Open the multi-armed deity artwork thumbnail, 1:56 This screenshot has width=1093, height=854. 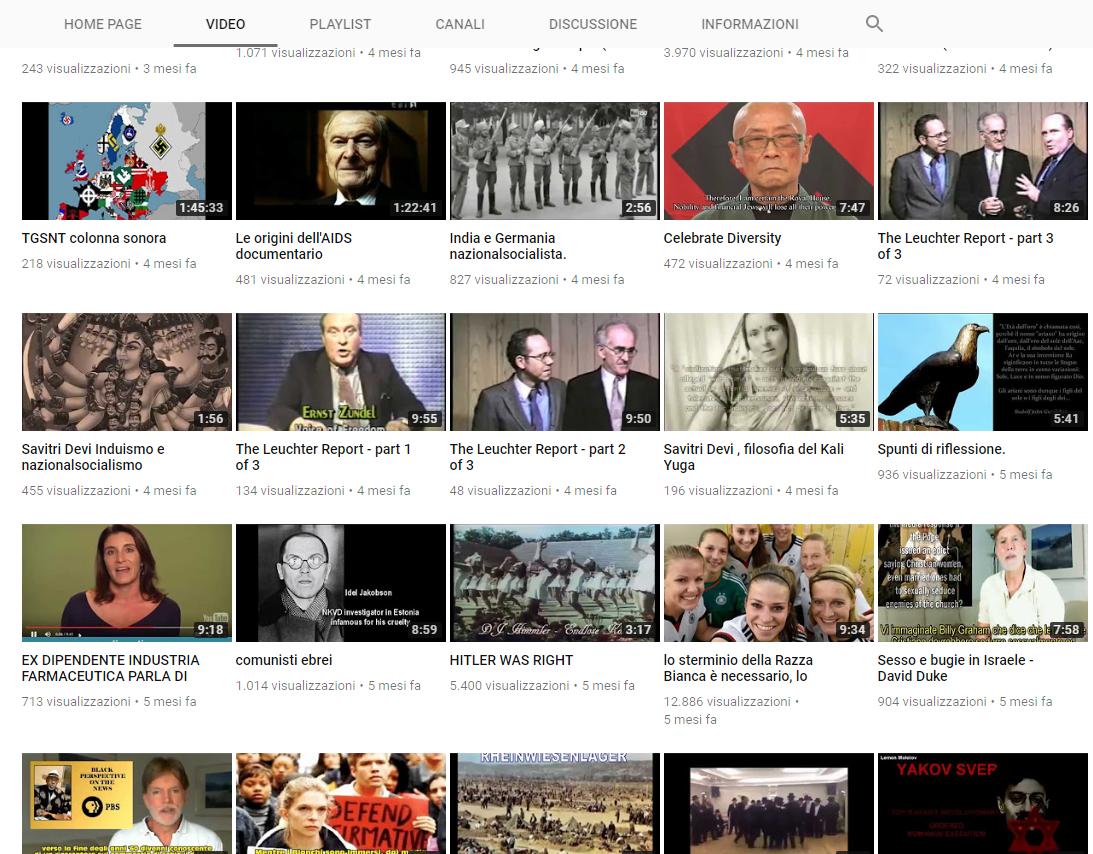click(x=126, y=371)
